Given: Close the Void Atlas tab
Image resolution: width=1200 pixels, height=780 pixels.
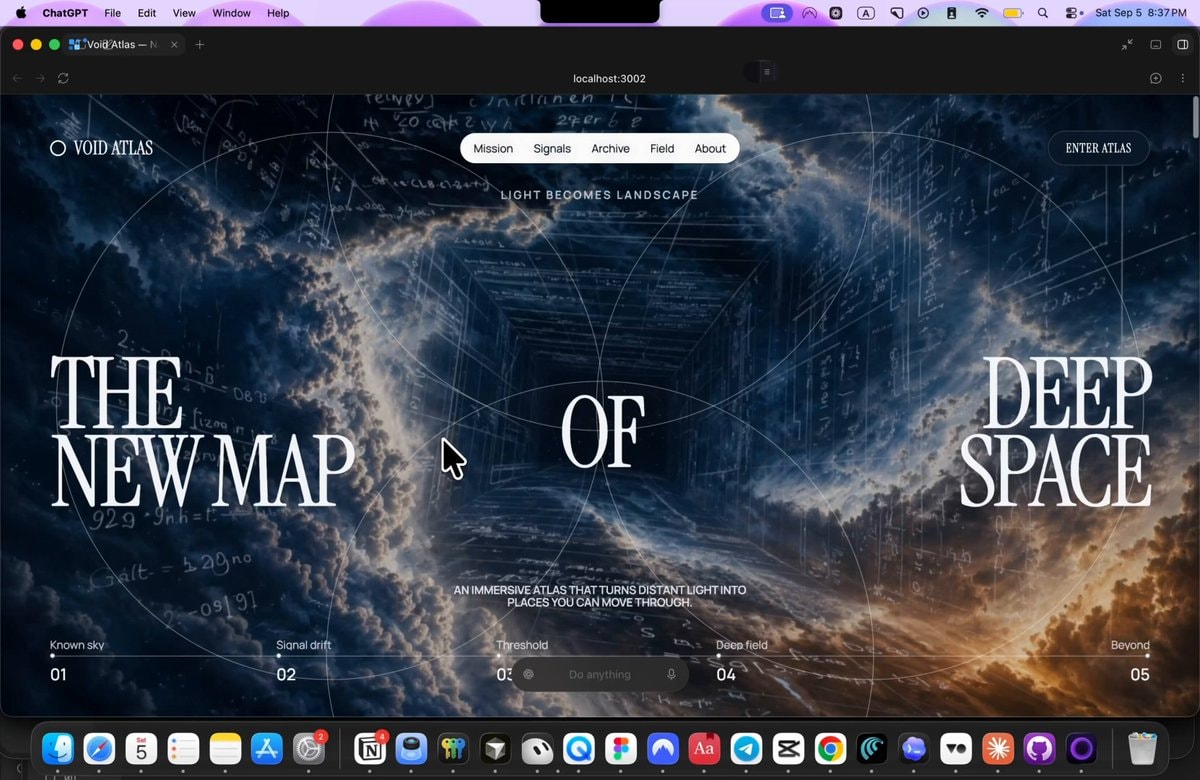Looking at the screenshot, I should tap(174, 44).
